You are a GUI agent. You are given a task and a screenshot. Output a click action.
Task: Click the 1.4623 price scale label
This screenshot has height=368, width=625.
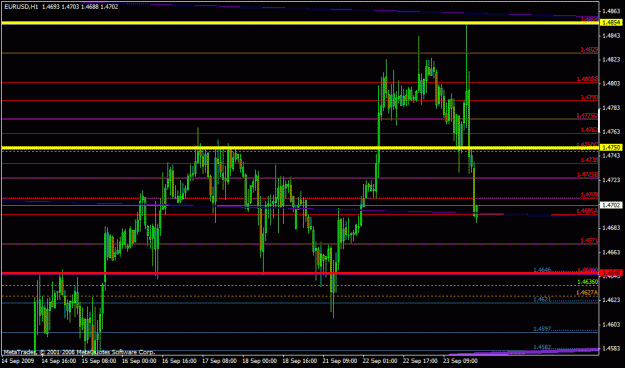point(611,300)
